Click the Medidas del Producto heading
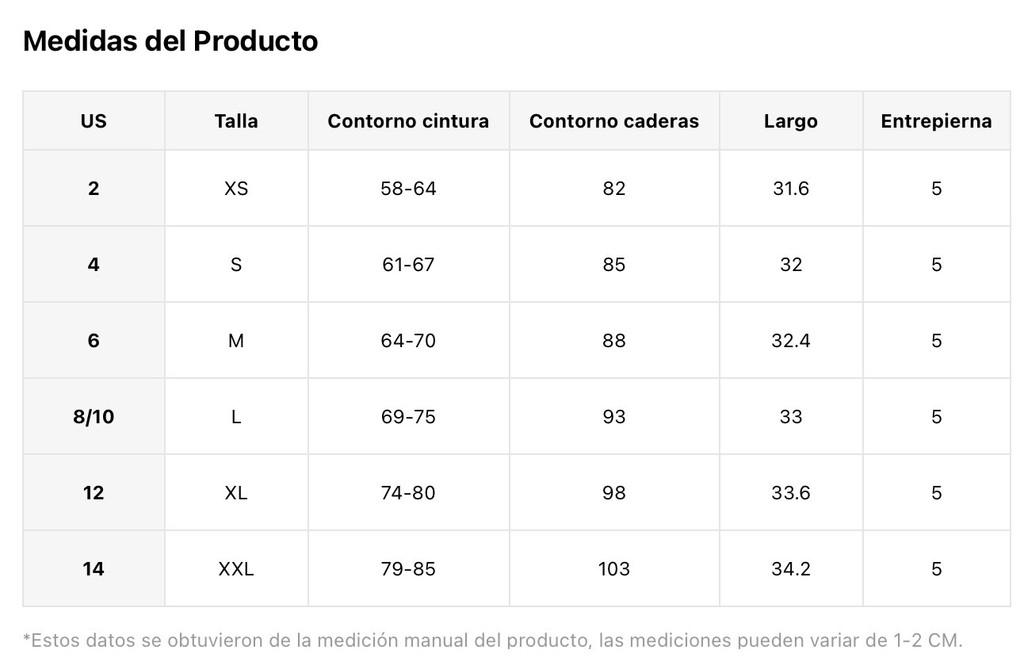 pyautogui.click(x=170, y=41)
